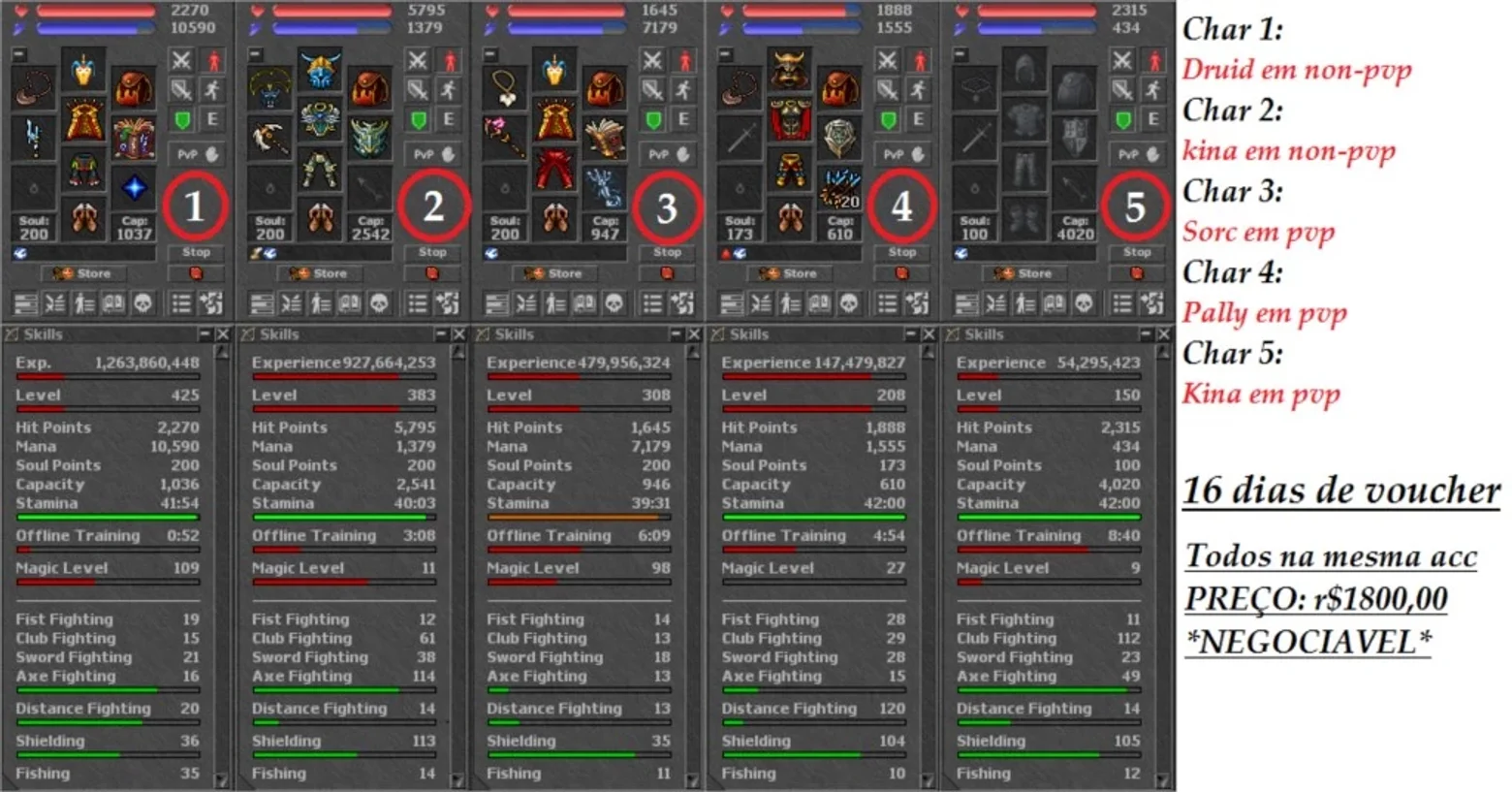Click the arrow stack of 20 in Cap 610 inventory
Screen dimensions: 1512x792
click(839, 187)
